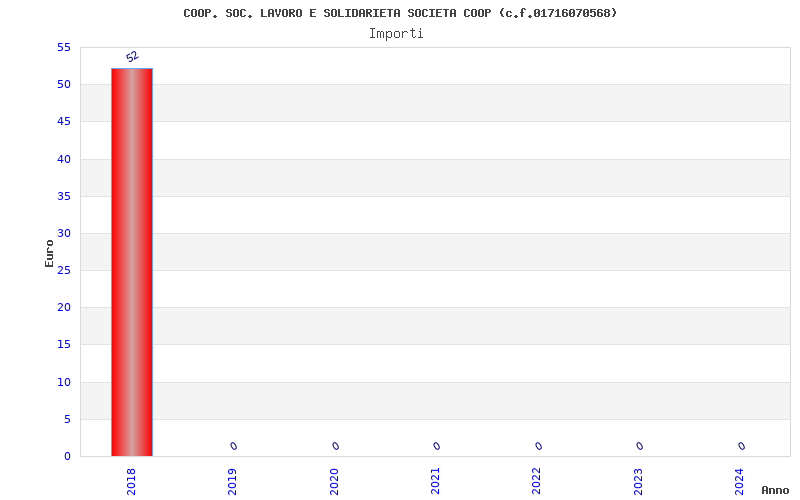Click the 50 y-axis tick label
The height and width of the screenshot is (500, 800).
click(64, 85)
